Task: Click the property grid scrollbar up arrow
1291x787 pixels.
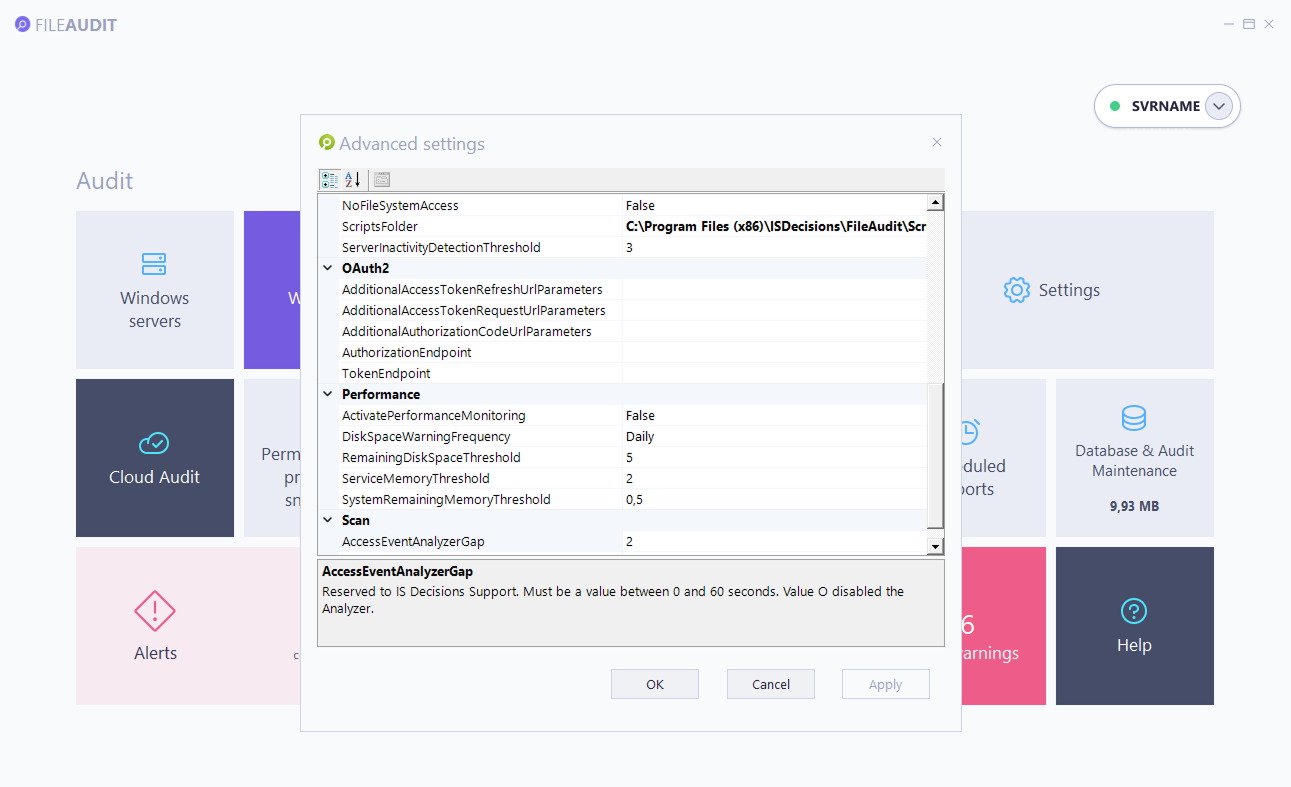Action: point(935,203)
